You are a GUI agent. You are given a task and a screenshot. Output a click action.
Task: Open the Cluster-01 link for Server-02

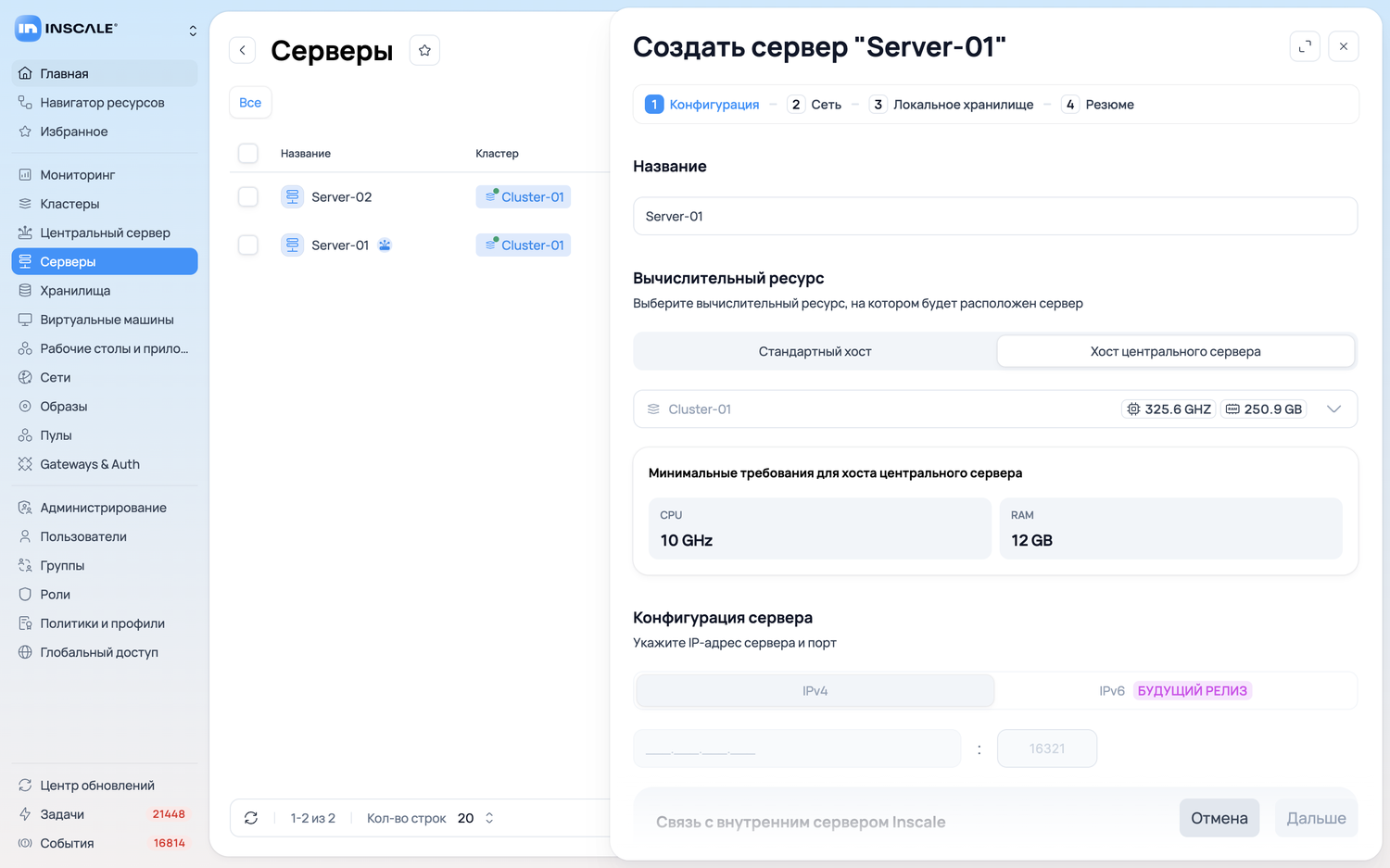(524, 196)
